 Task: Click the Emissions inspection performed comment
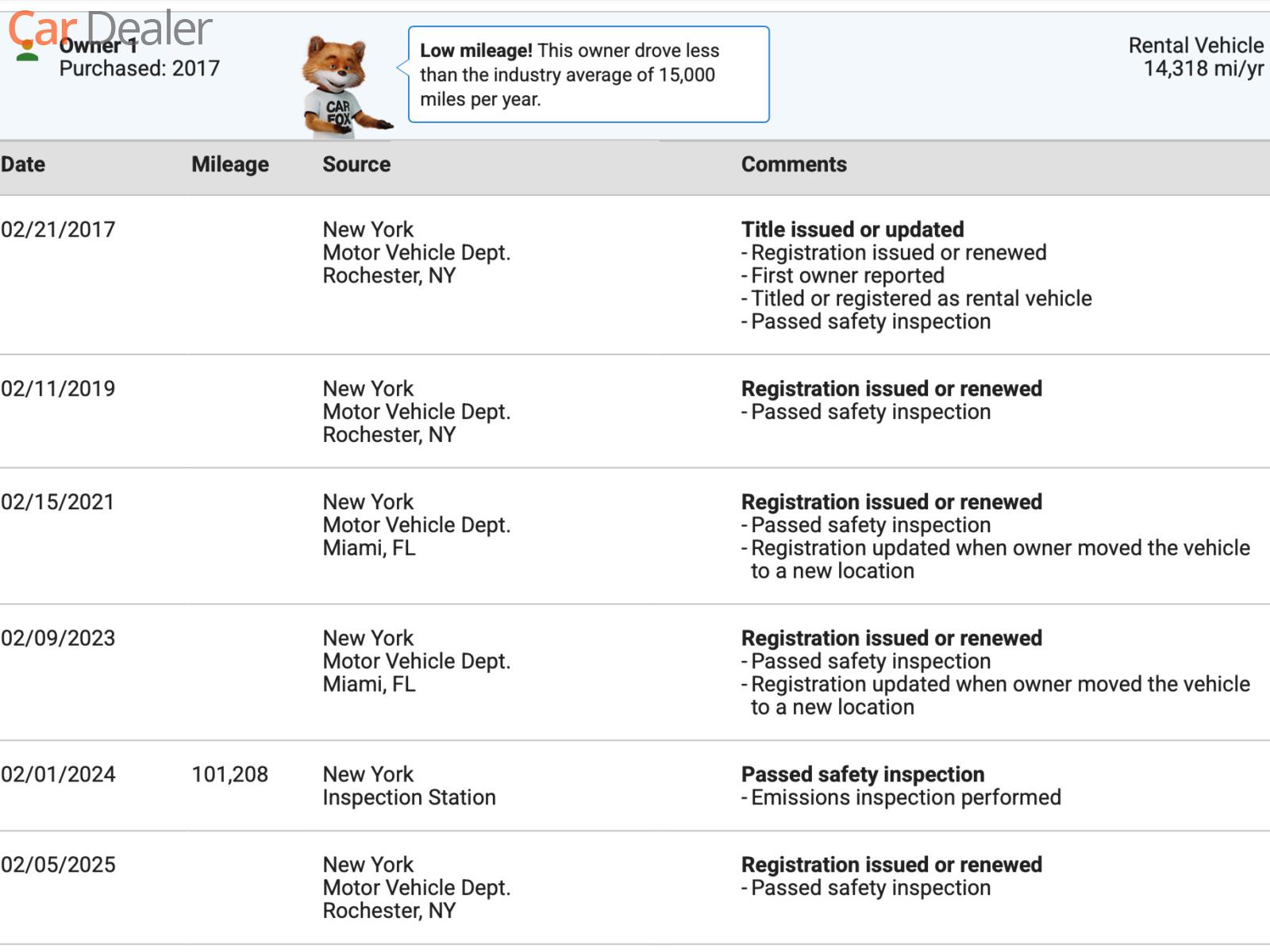point(906,797)
